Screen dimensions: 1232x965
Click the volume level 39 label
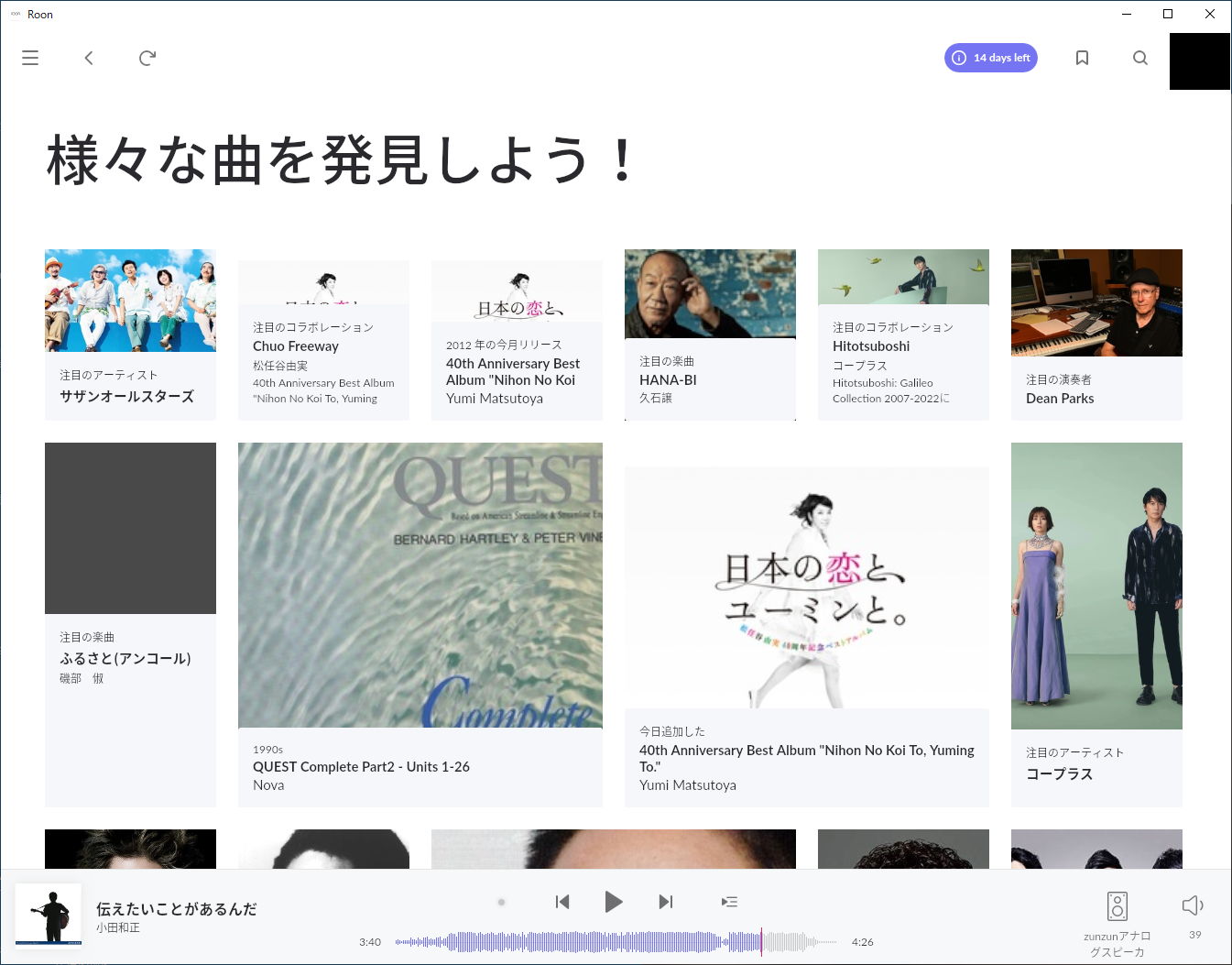tap(1194, 935)
